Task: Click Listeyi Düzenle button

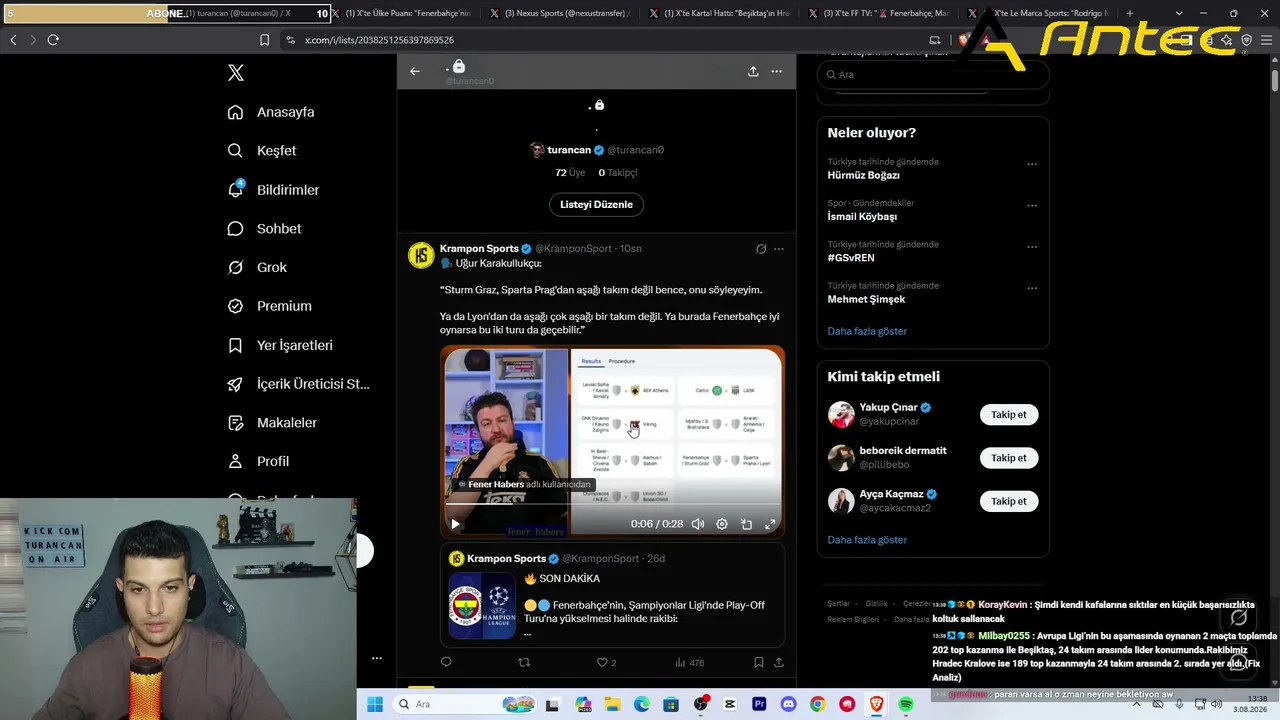Action: pos(596,204)
